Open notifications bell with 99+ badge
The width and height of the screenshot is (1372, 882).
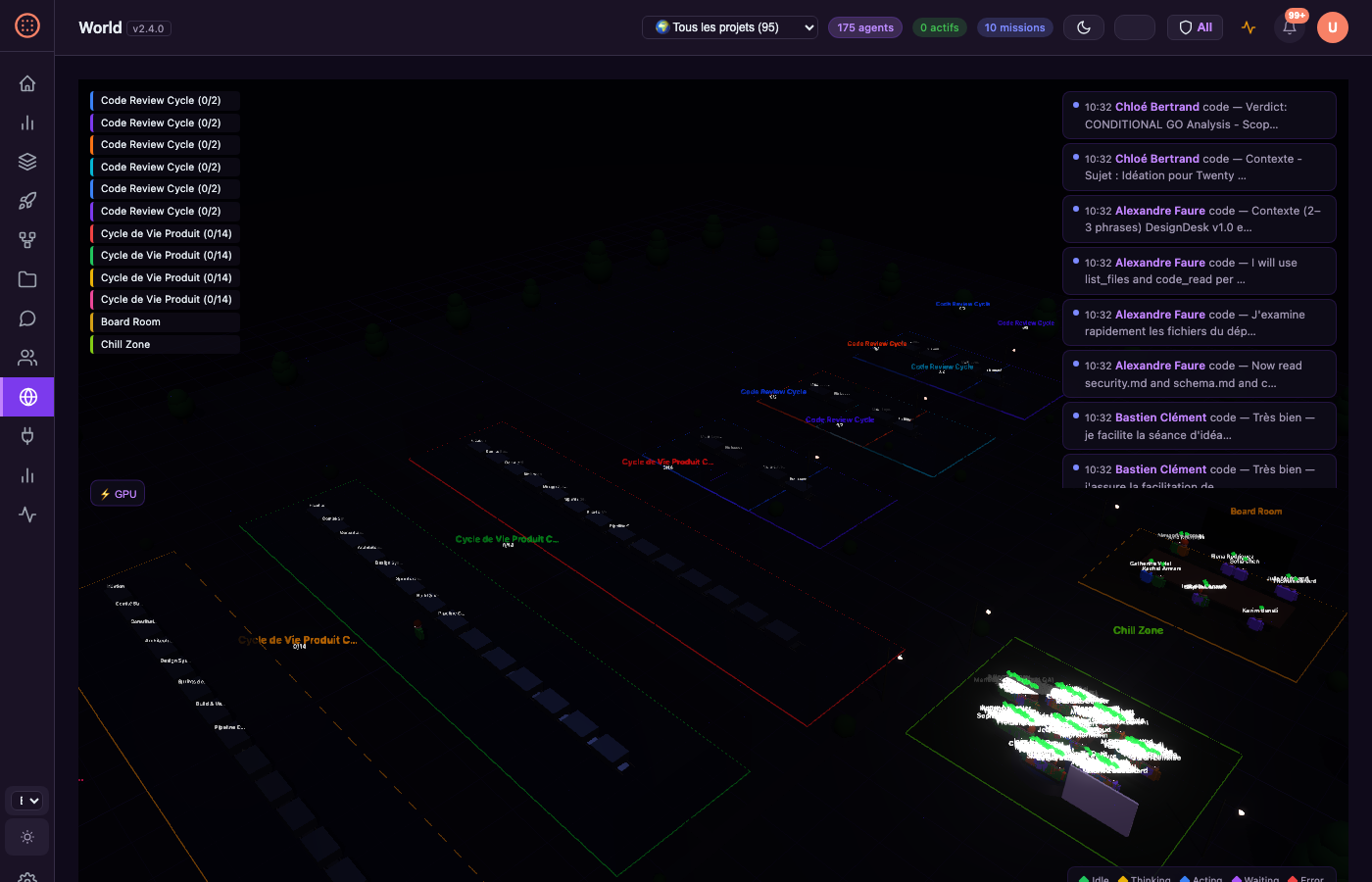coord(1290,27)
